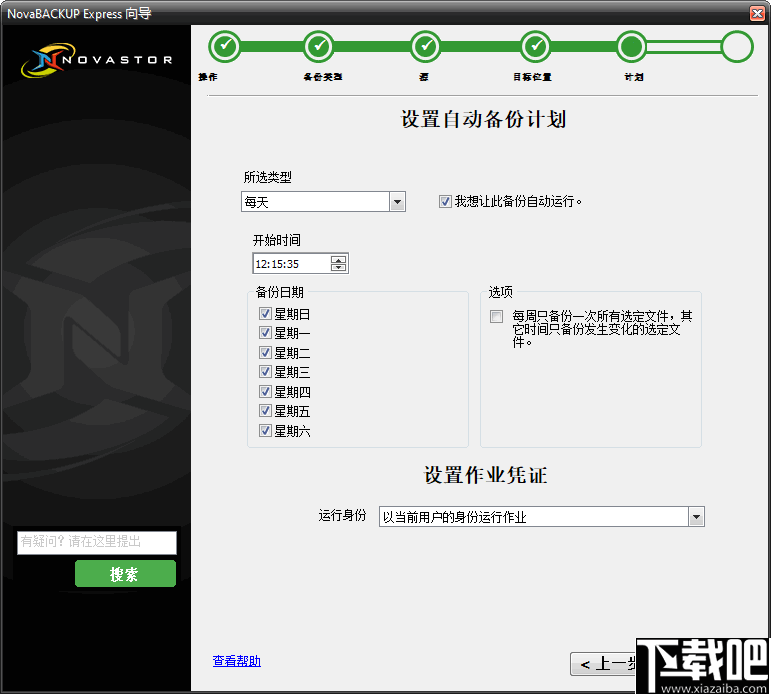The image size is (771, 694).
Task: Click the 上一步 back button
Action: [x=603, y=664]
